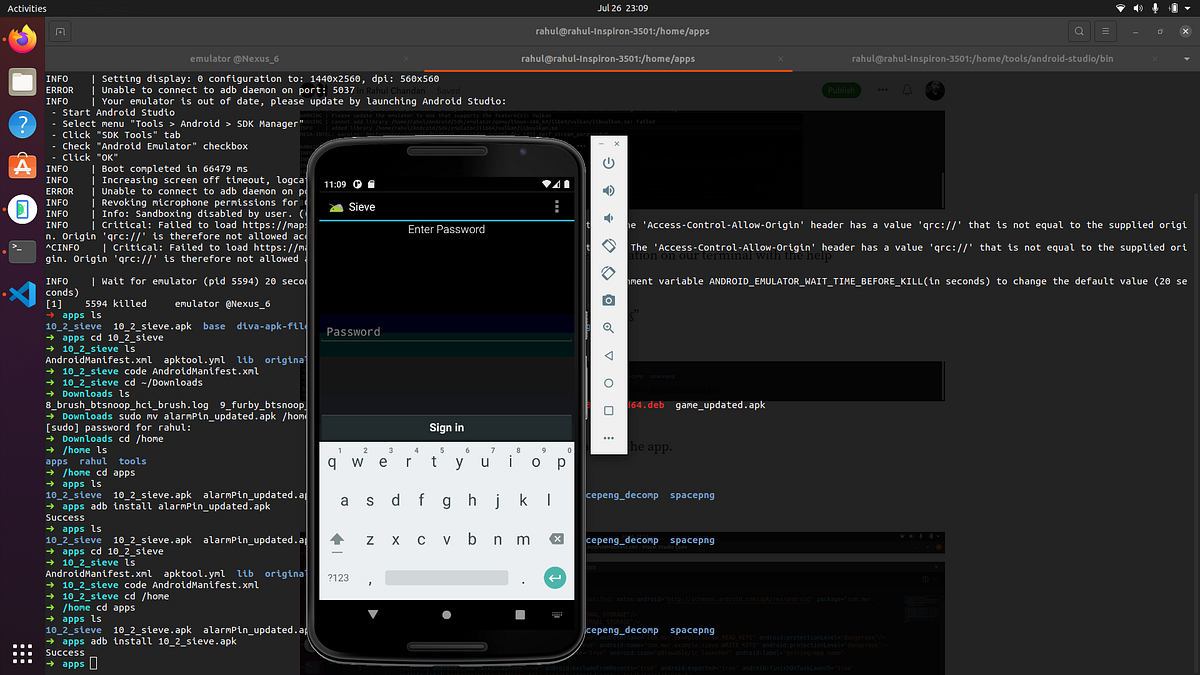The width and height of the screenshot is (1200, 675).
Task: Switch keyboard to symbols with ?123 key
Action: [x=339, y=577]
